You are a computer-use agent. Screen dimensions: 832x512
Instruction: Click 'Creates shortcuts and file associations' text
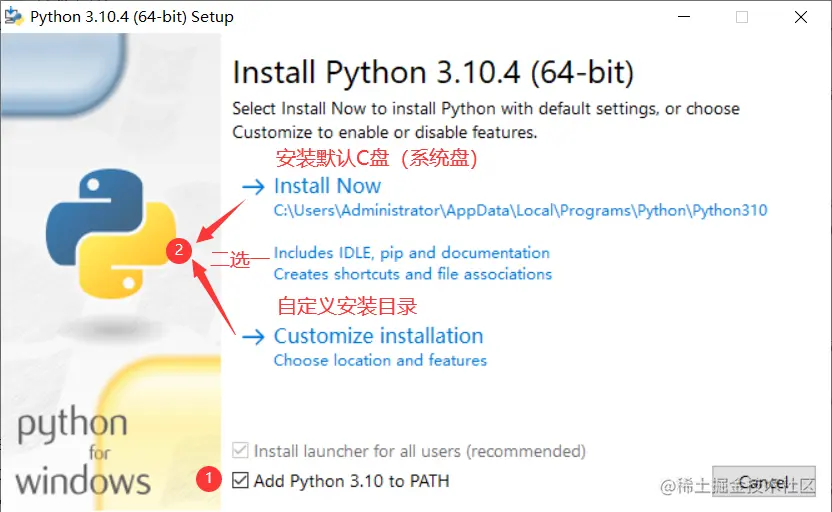(413, 274)
